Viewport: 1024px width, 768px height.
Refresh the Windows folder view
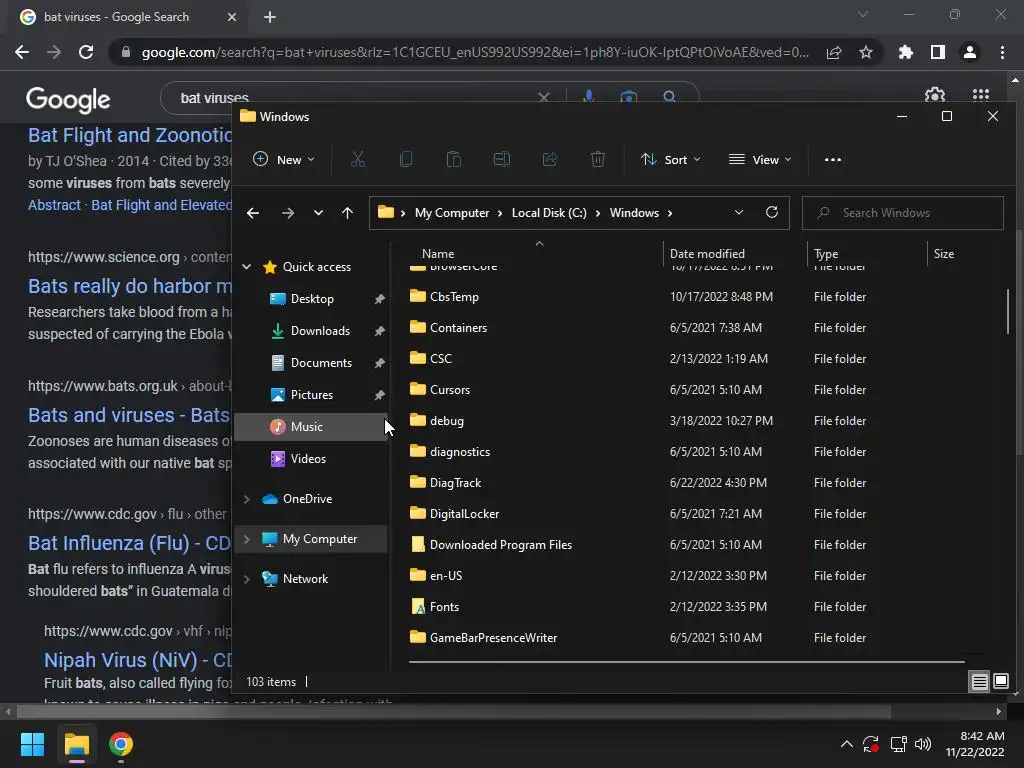(x=772, y=212)
